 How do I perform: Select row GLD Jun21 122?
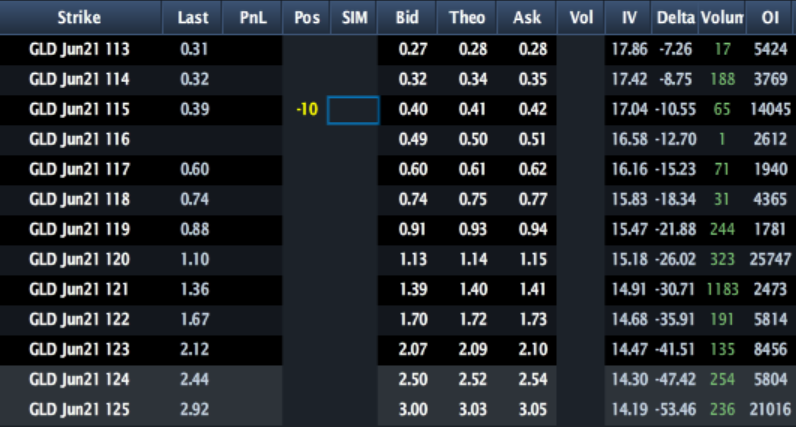[398, 319]
